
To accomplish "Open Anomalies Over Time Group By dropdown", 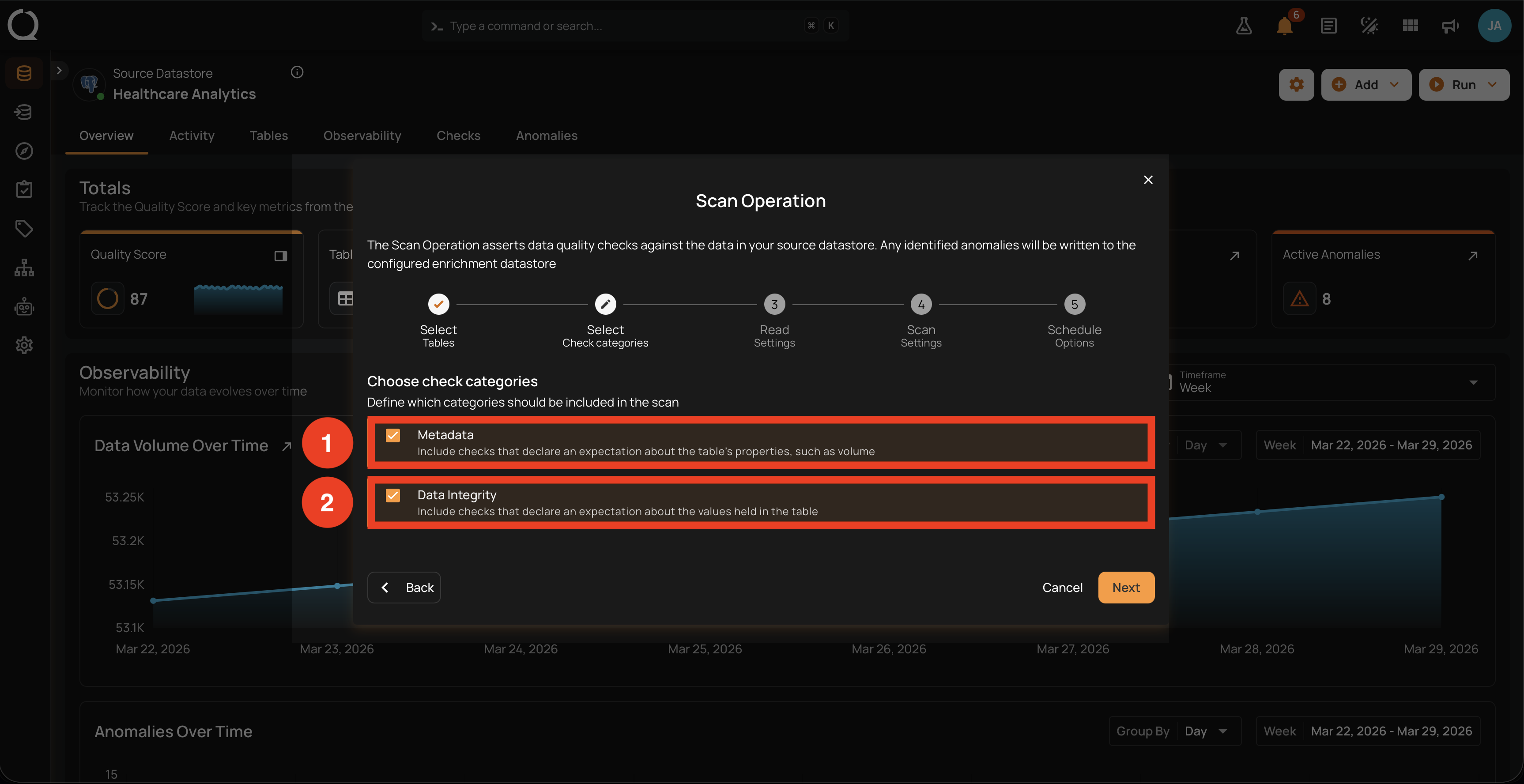I will 1174,731.
